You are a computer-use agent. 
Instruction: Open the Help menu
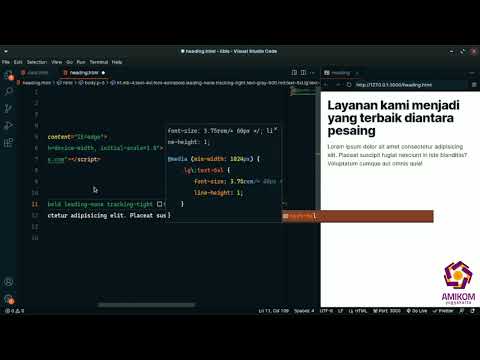coord(117,62)
